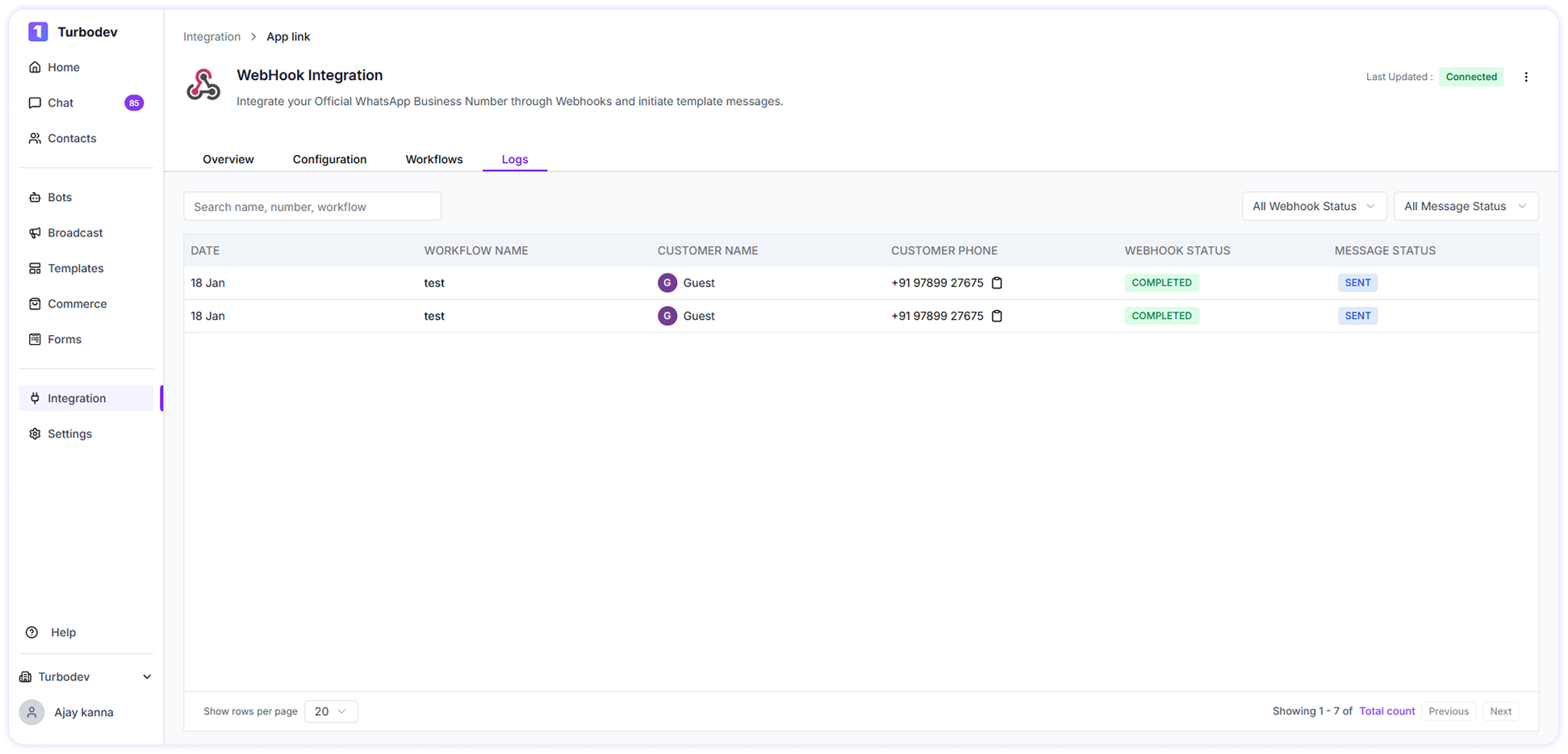Click the Templates icon in sidebar
Viewport: 1568px width, 754px height.
click(x=36, y=268)
